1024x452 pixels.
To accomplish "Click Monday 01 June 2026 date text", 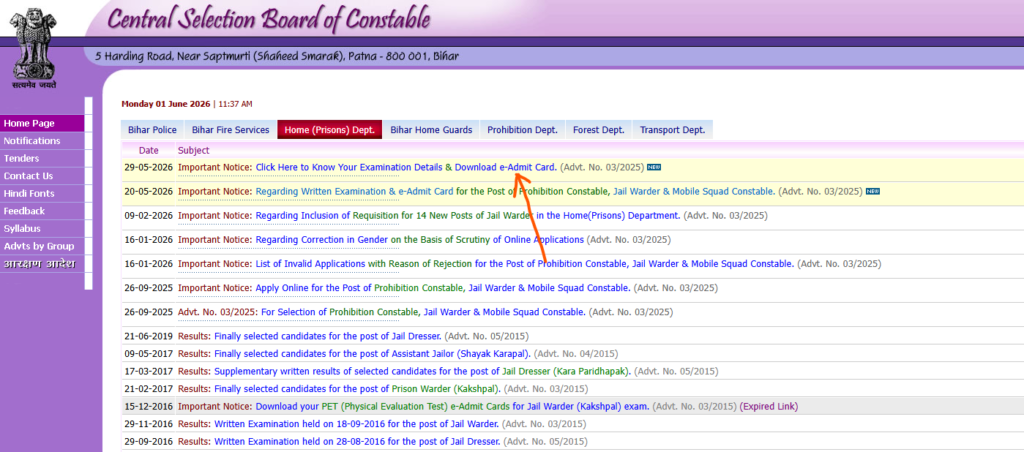I will [x=167, y=104].
